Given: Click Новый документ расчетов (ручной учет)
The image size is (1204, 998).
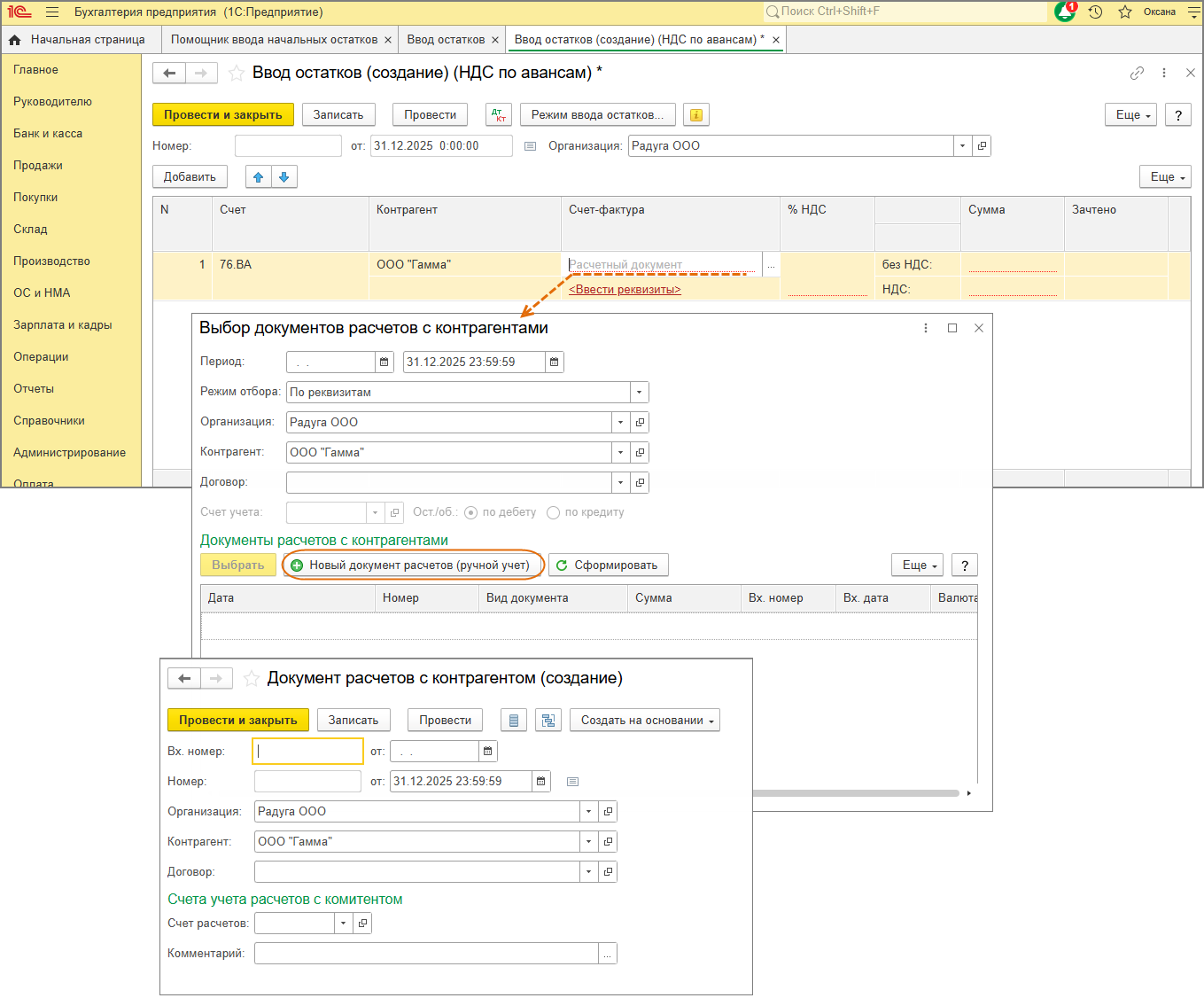Looking at the screenshot, I should (411, 565).
